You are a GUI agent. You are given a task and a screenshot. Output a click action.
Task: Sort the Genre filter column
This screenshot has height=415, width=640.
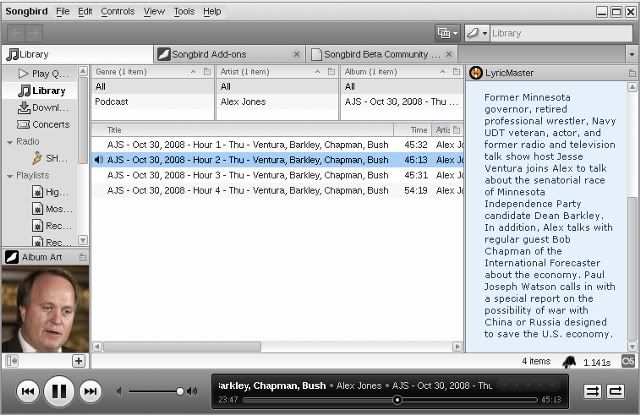146,72
